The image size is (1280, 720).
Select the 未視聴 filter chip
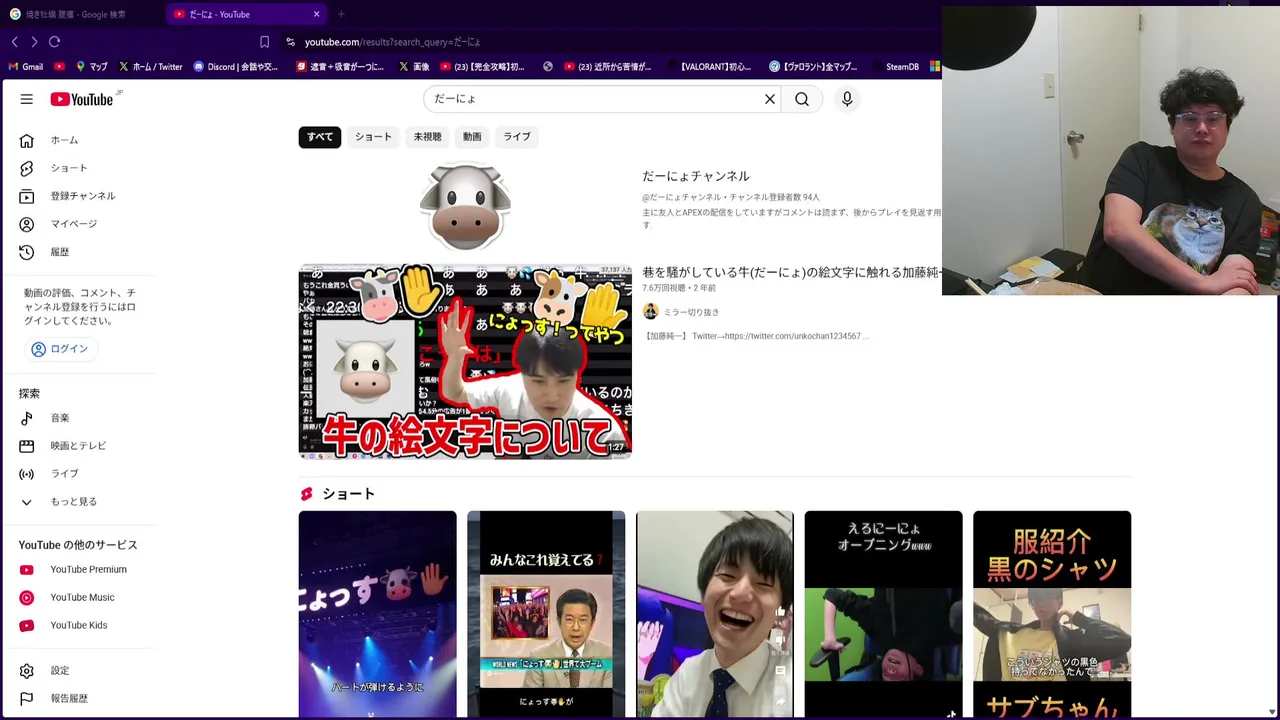[427, 137]
